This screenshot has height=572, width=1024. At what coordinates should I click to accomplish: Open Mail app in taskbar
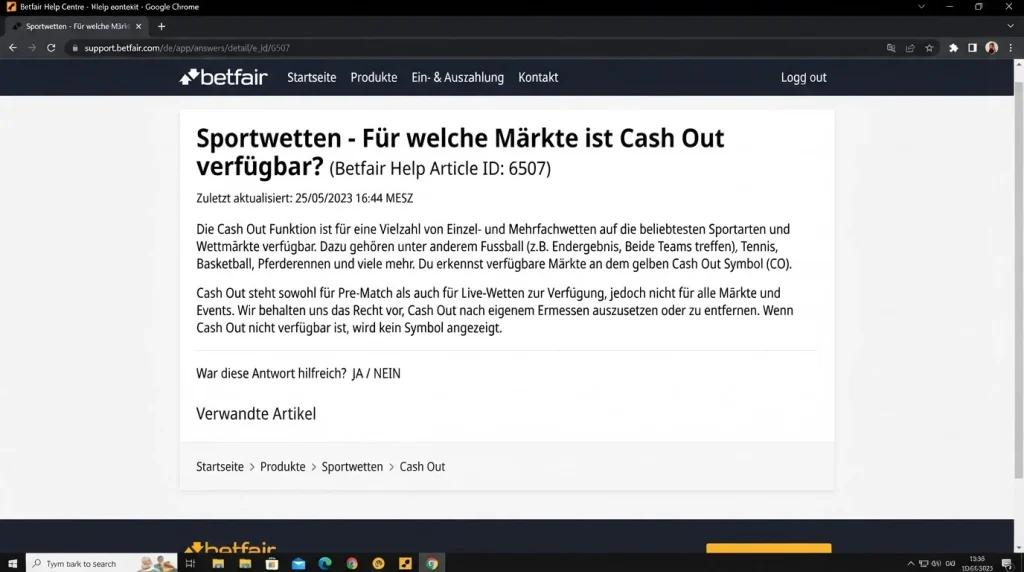(x=298, y=563)
